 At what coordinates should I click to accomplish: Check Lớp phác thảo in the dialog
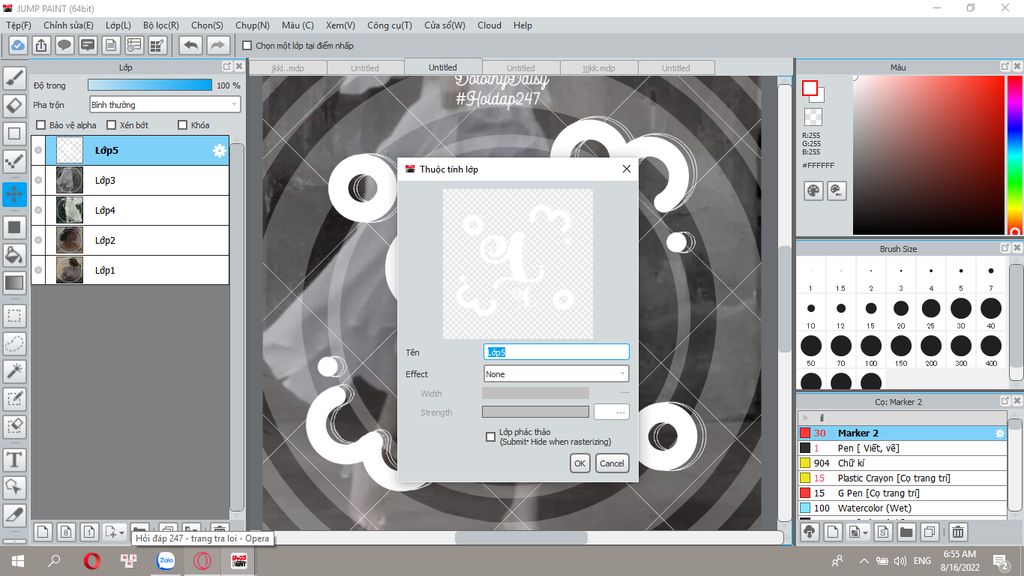pos(490,437)
